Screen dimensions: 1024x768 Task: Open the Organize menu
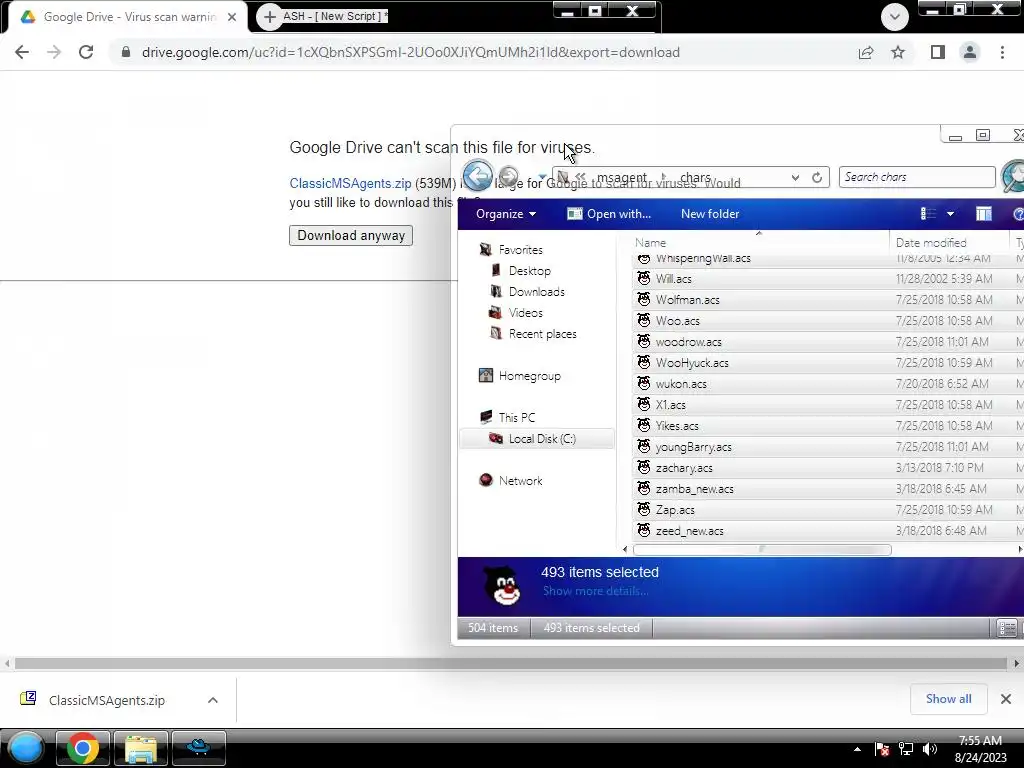click(x=506, y=214)
